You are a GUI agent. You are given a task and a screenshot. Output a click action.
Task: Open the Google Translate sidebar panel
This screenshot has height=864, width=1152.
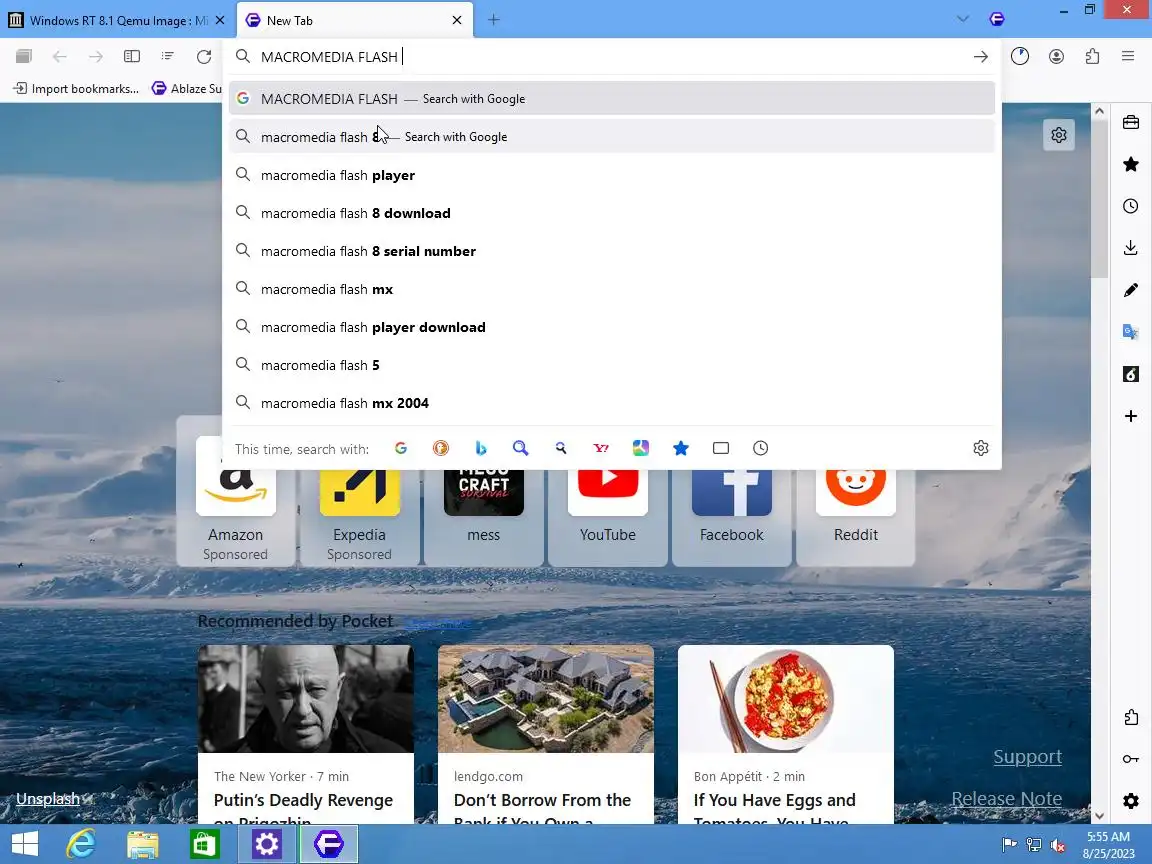(1131, 332)
